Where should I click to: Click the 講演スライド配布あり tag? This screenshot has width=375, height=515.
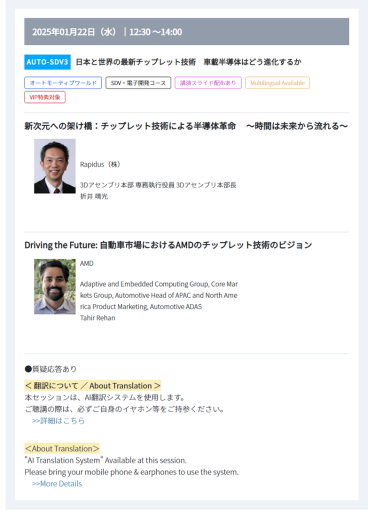pos(208,83)
